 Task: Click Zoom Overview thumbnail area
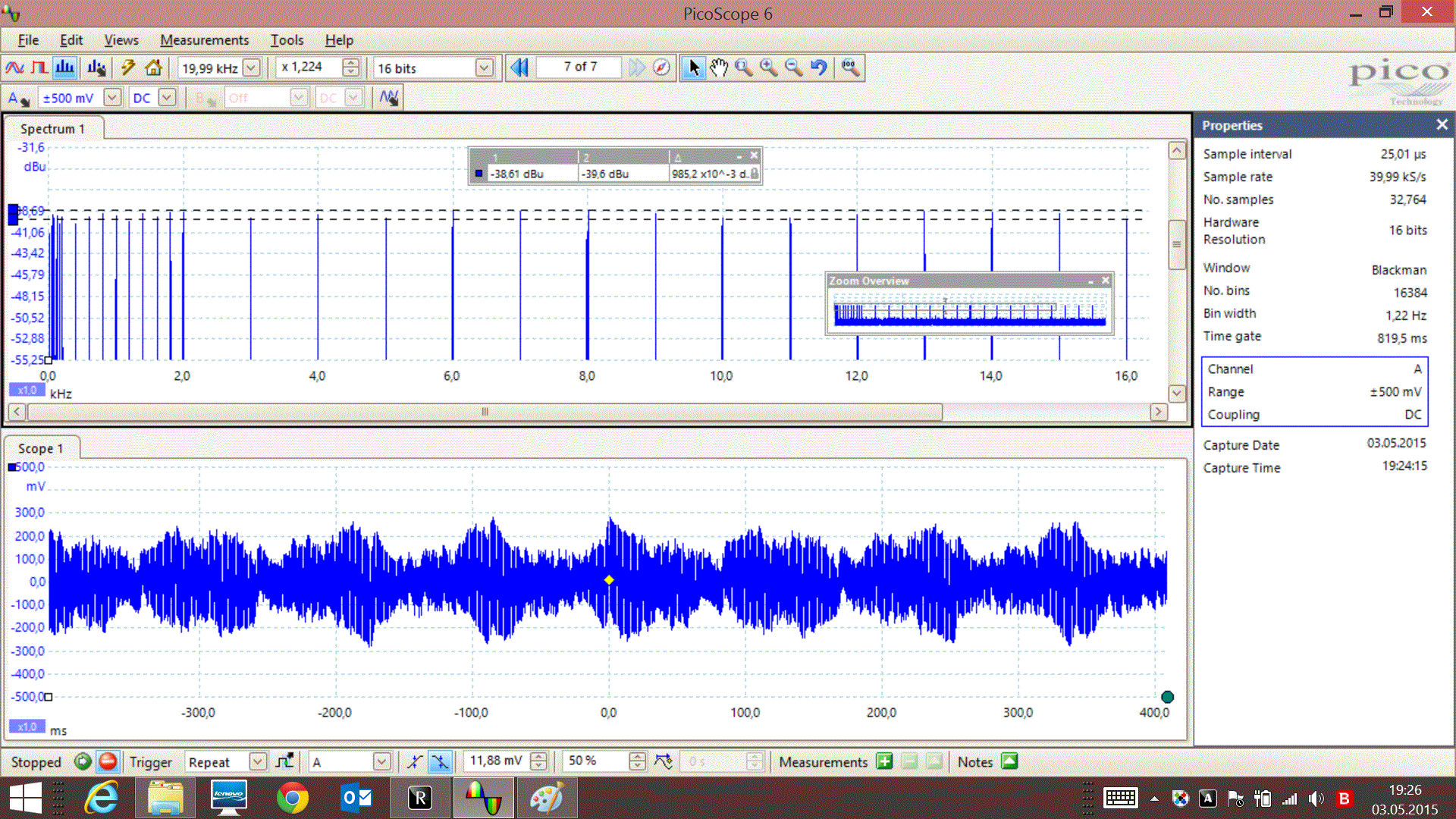[x=969, y=312]
